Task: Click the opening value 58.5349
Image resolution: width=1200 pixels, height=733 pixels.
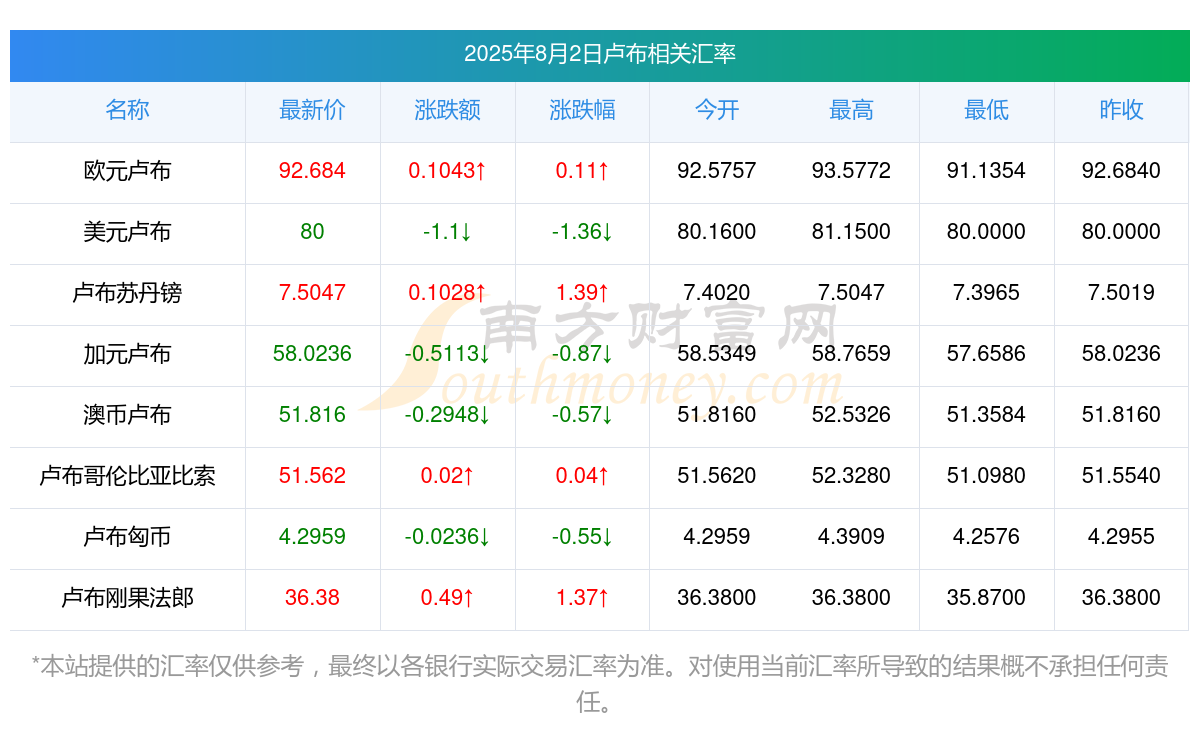Action: click(x=717, y=354)
